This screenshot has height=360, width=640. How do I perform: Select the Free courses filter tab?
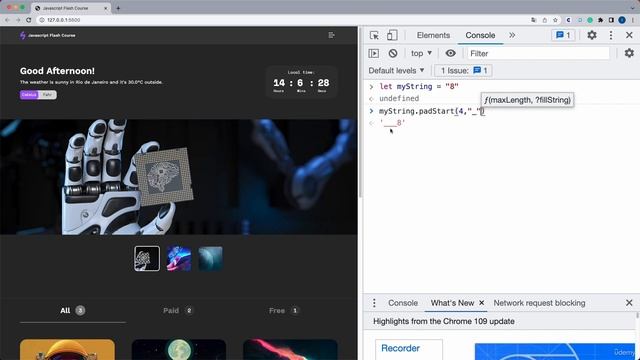click(284, 311)
